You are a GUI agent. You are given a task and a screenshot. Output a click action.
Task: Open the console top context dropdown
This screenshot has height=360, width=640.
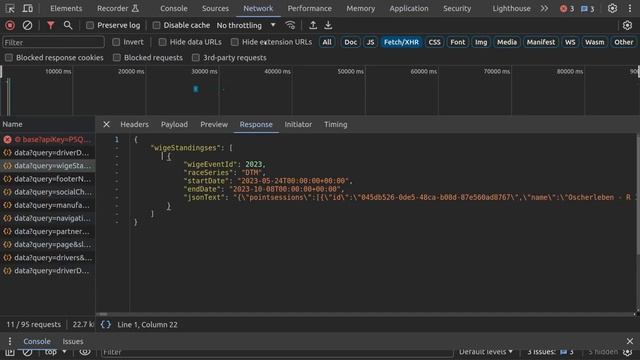[x=56, y=352]
